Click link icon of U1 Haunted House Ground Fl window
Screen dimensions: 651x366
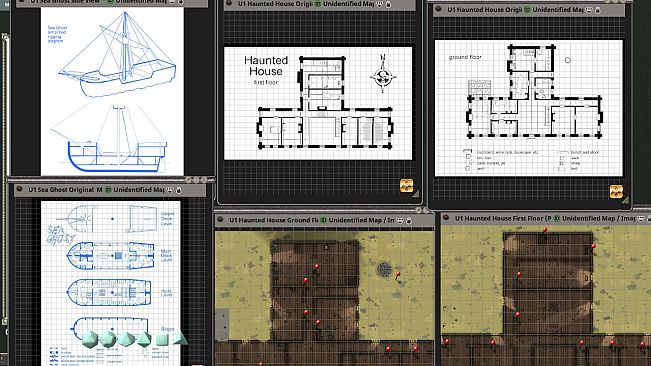(220, 220)
